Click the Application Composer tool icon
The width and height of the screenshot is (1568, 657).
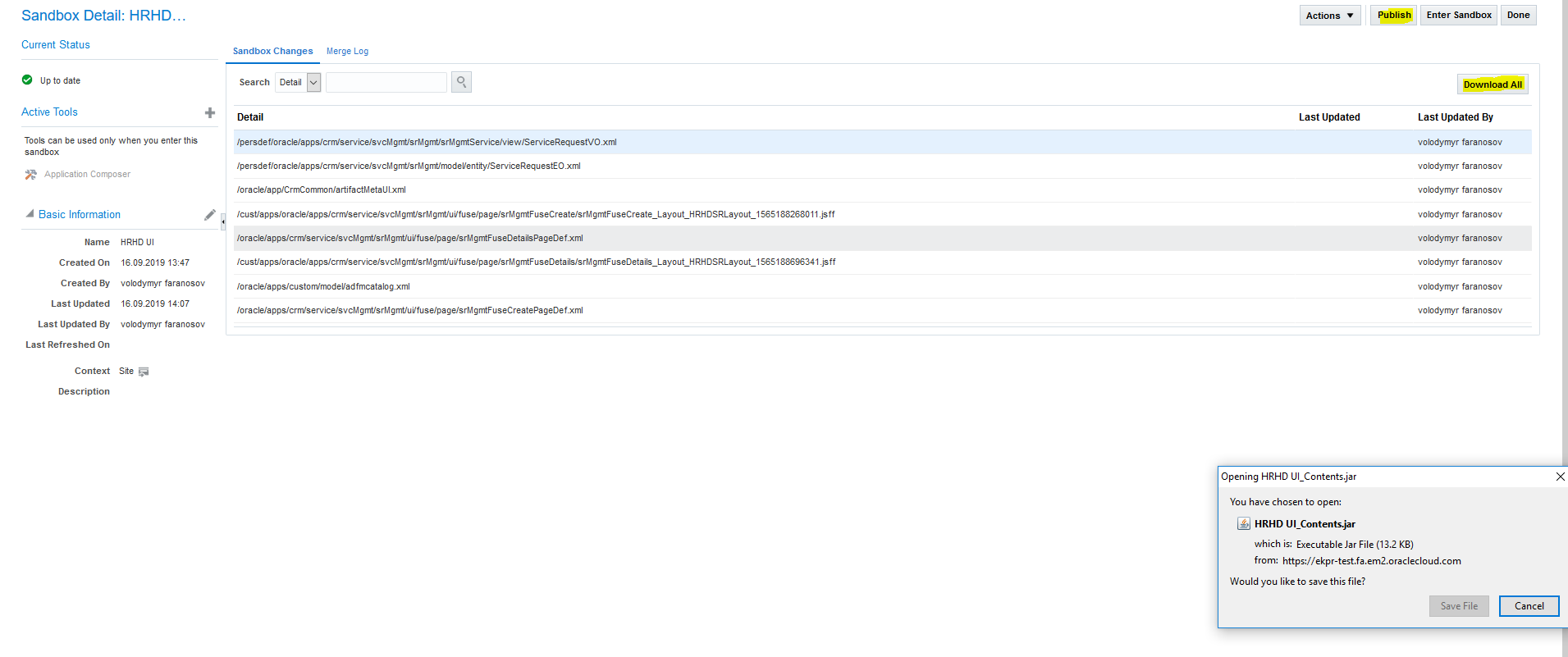pos(31,175)
